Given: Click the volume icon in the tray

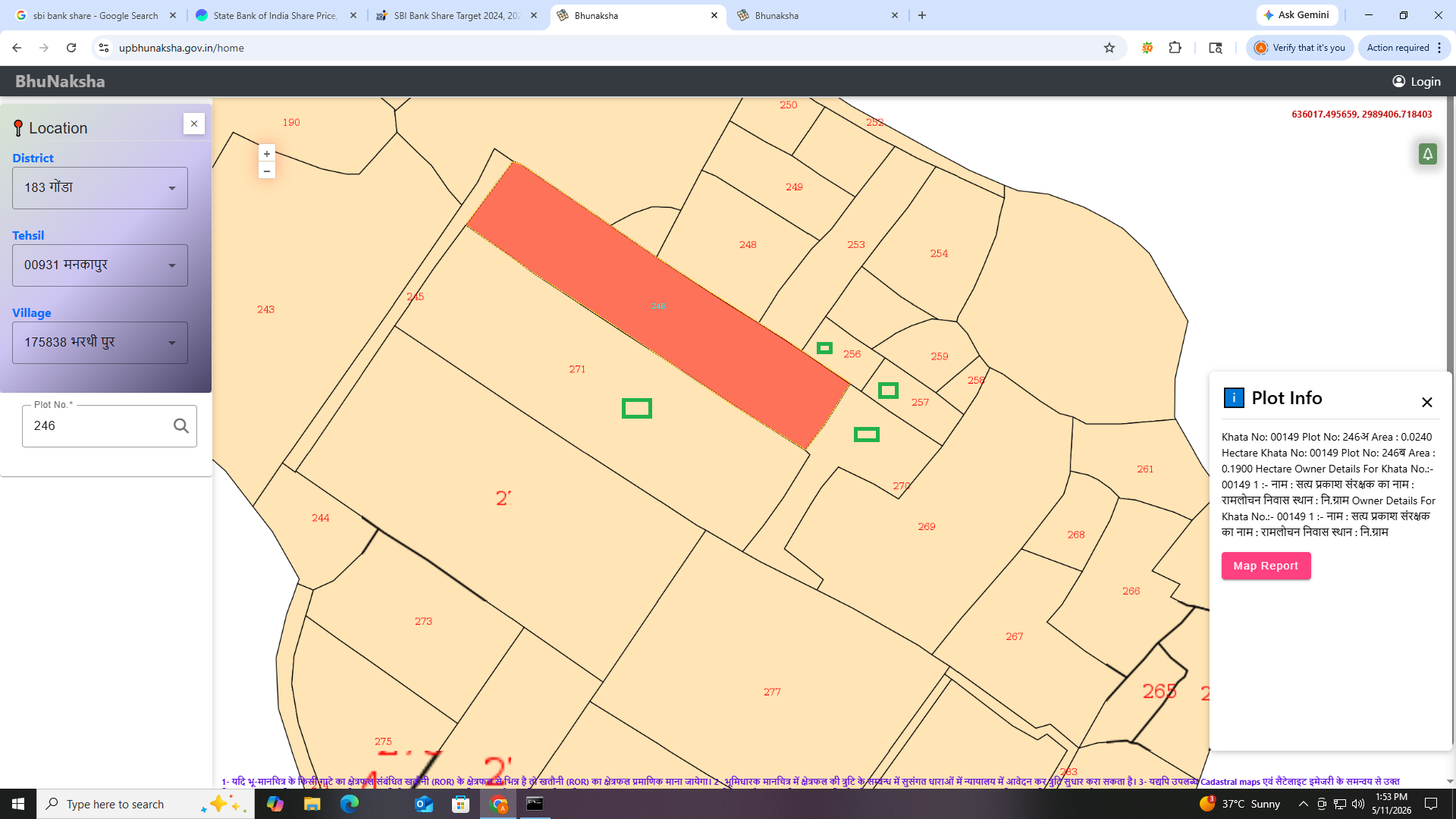Looking at the screenshot, I should click(x=1358, y=804).
